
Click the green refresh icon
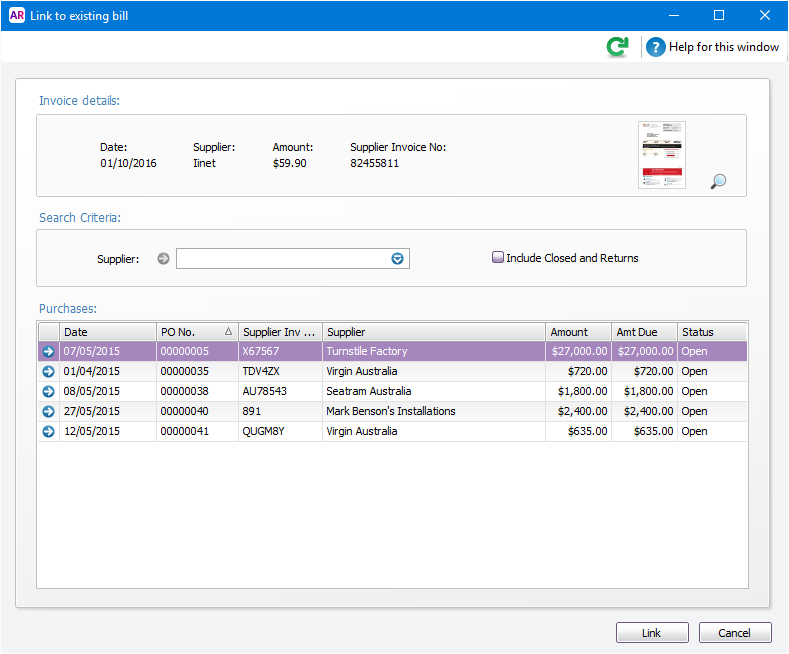tap(618, 47)
